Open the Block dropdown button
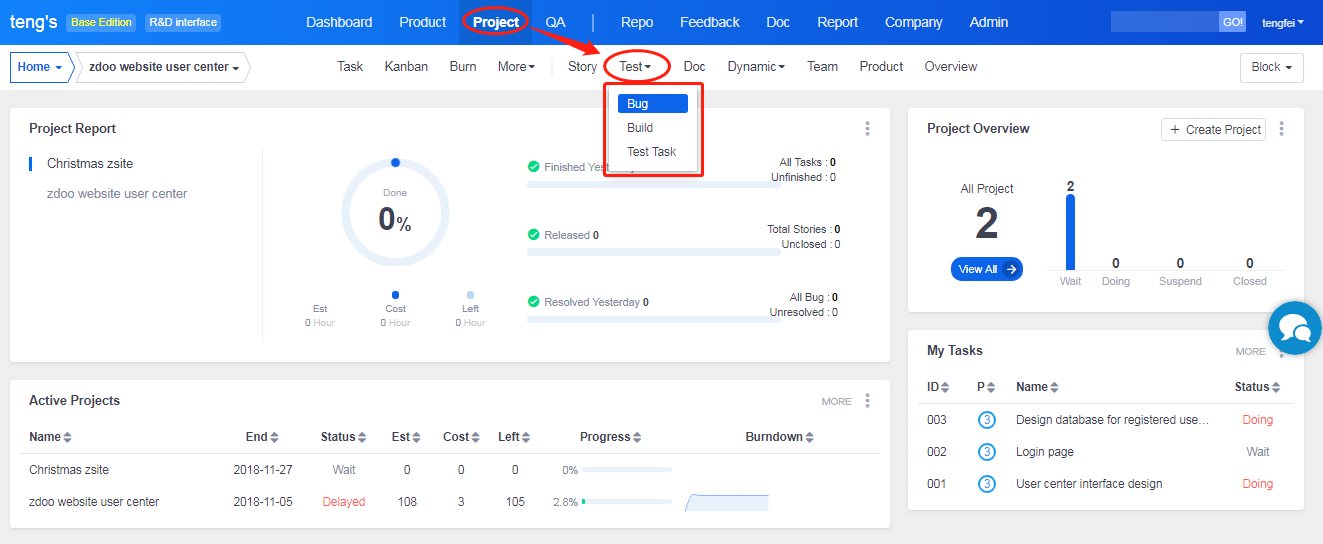Image resolution: width=1323 pixels, height=544 pixels. pyautogui.click(x=1271, y=67)
